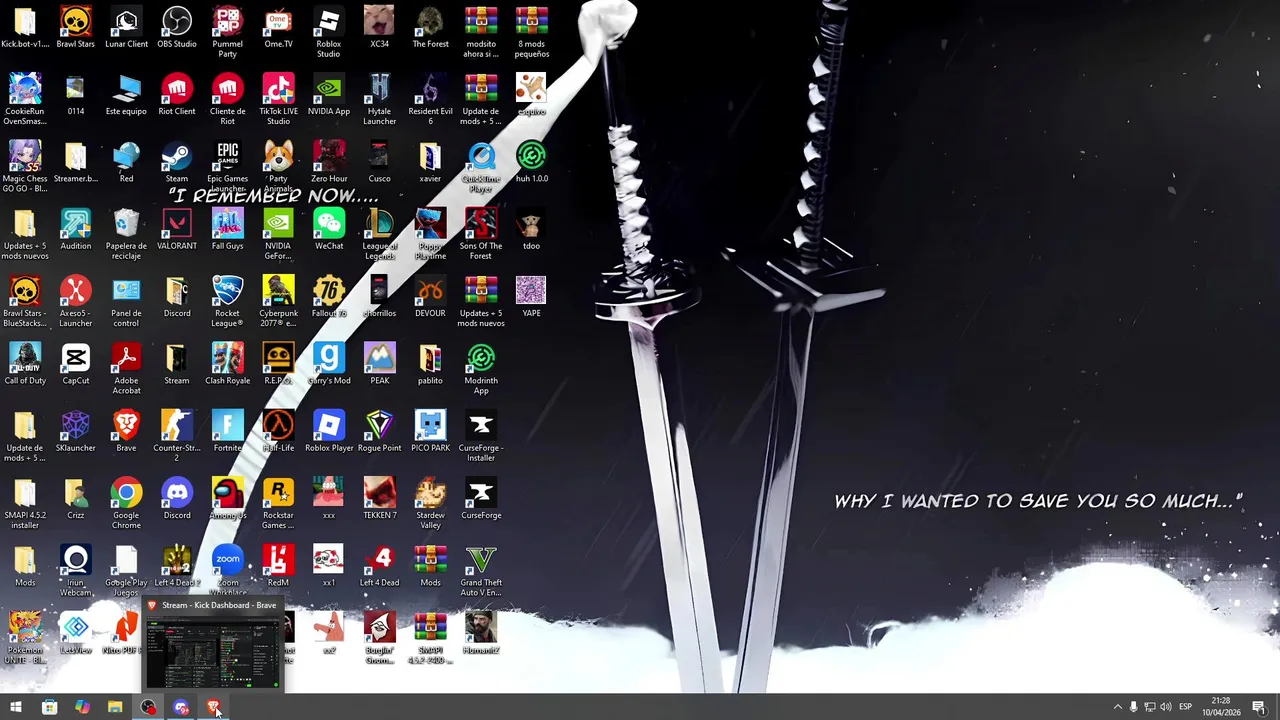Screen dimensions: 1280x720
Task: Select the Este equipo desktop icon
Action: point(126,95)
